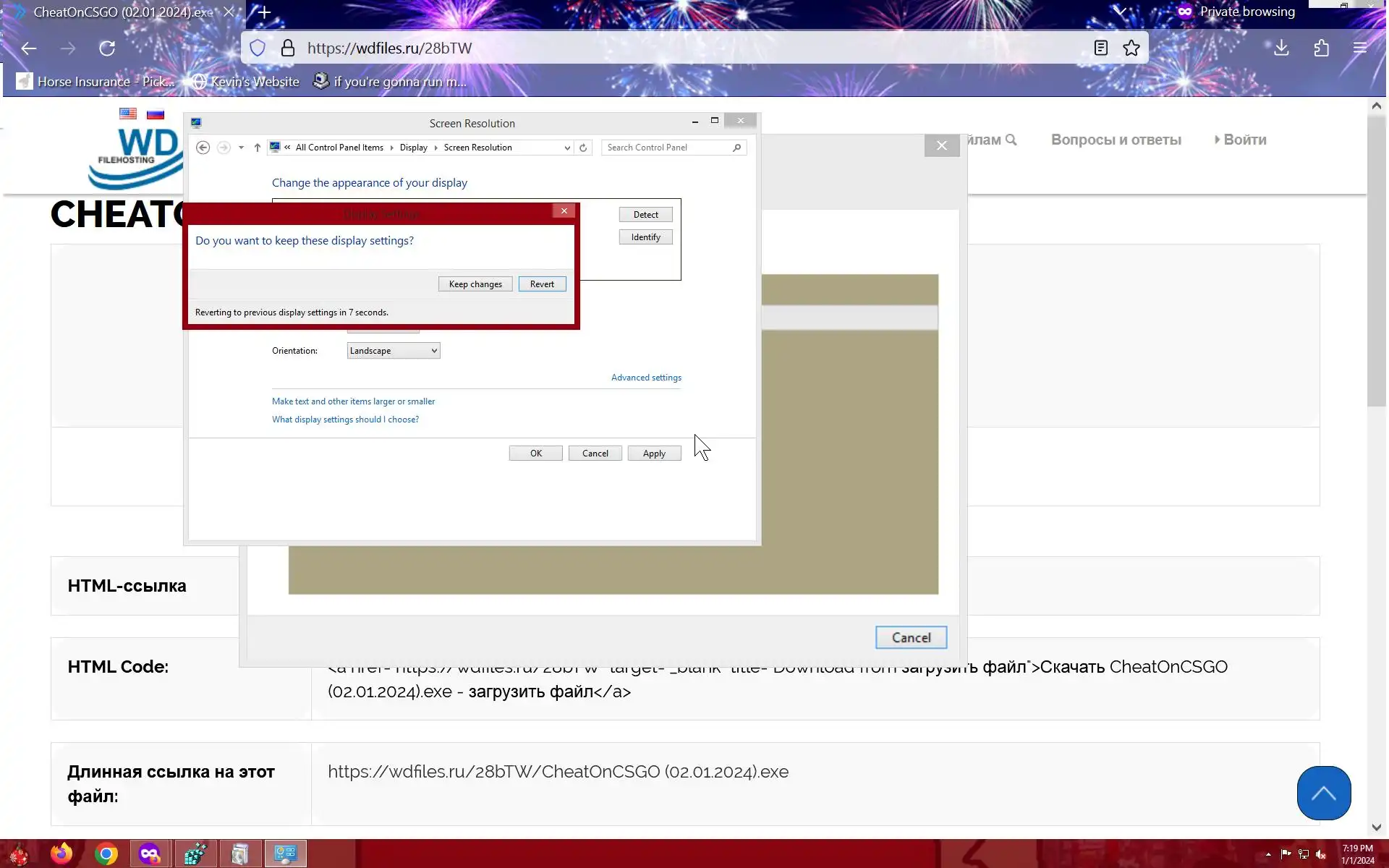The height and width of the screenshot is (868, 1389).
Task: Bookmark this page with star icon
Action: click(1131, 48)
